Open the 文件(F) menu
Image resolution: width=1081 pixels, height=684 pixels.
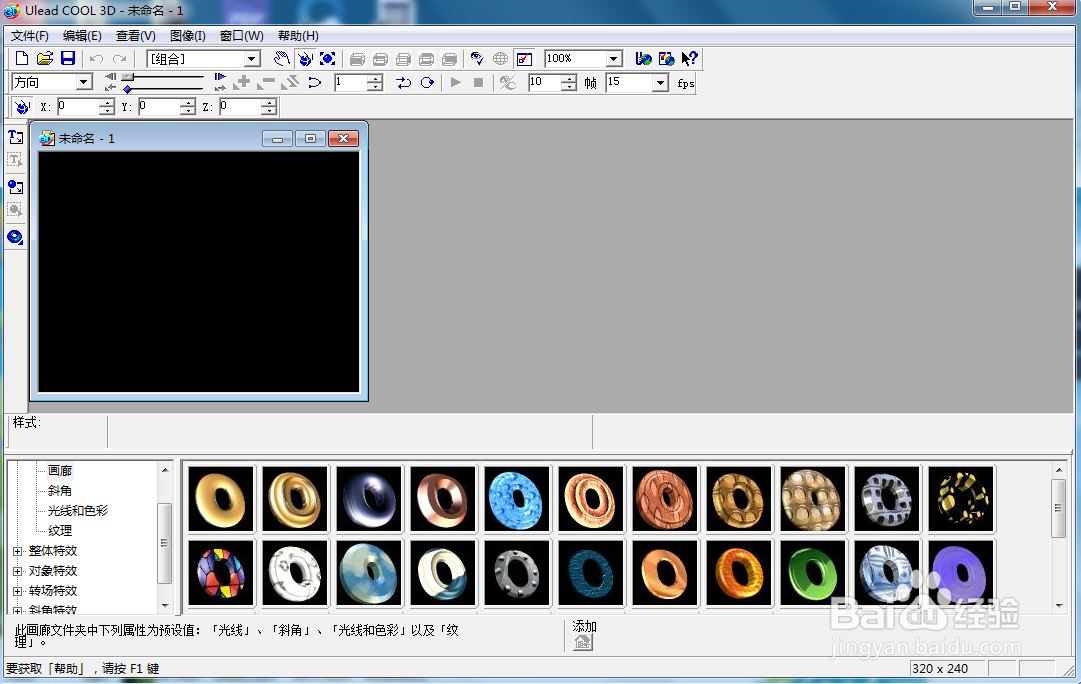30,36
